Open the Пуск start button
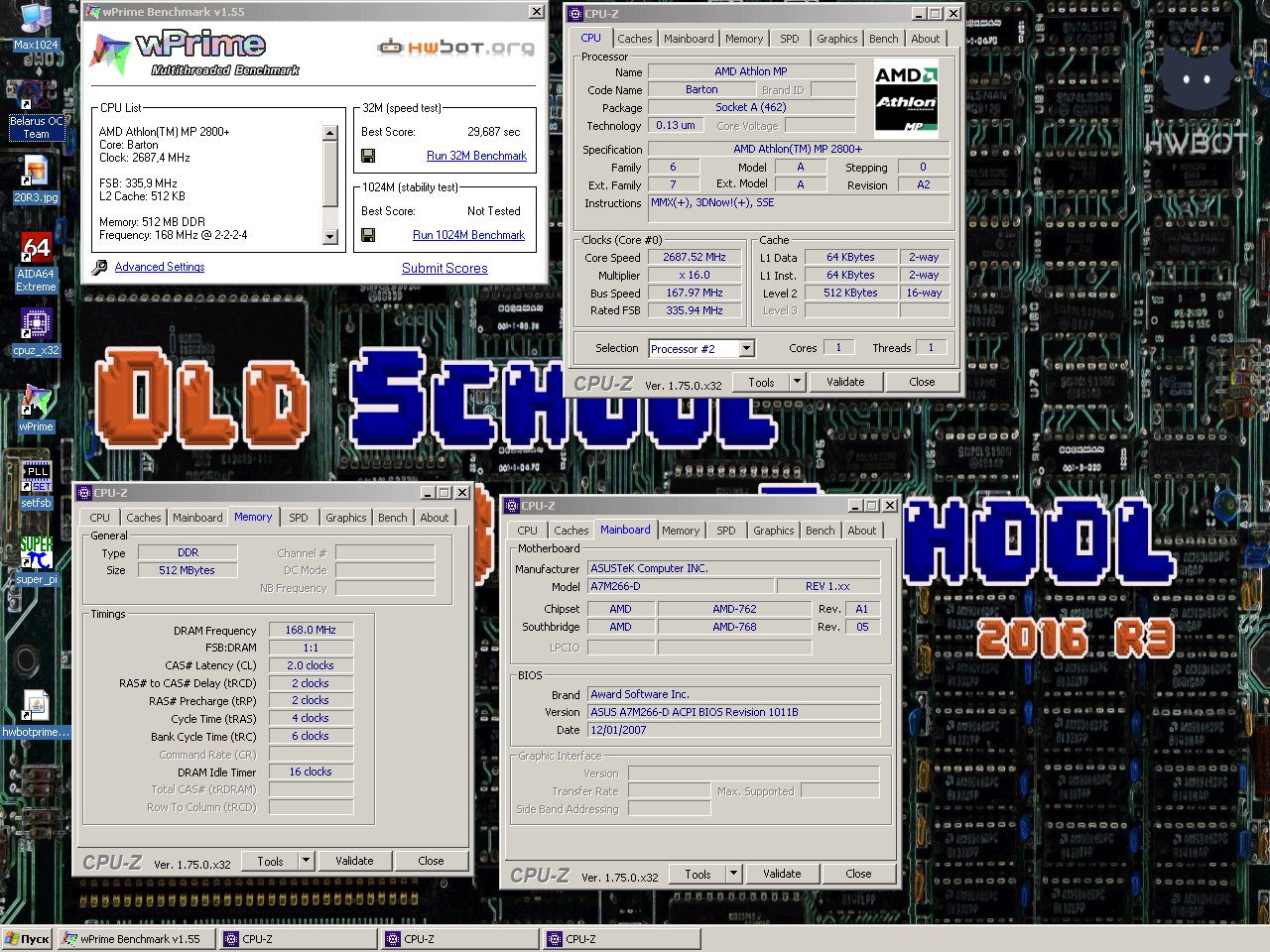 (27, 939)
